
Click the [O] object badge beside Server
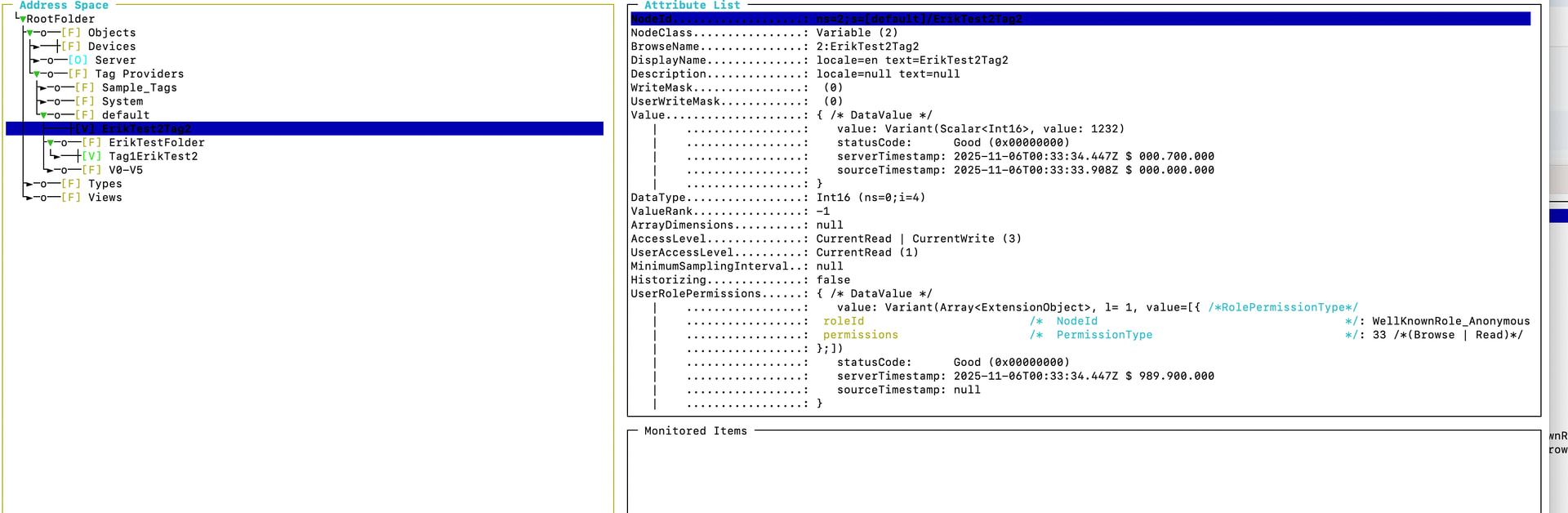coord(78,60)
